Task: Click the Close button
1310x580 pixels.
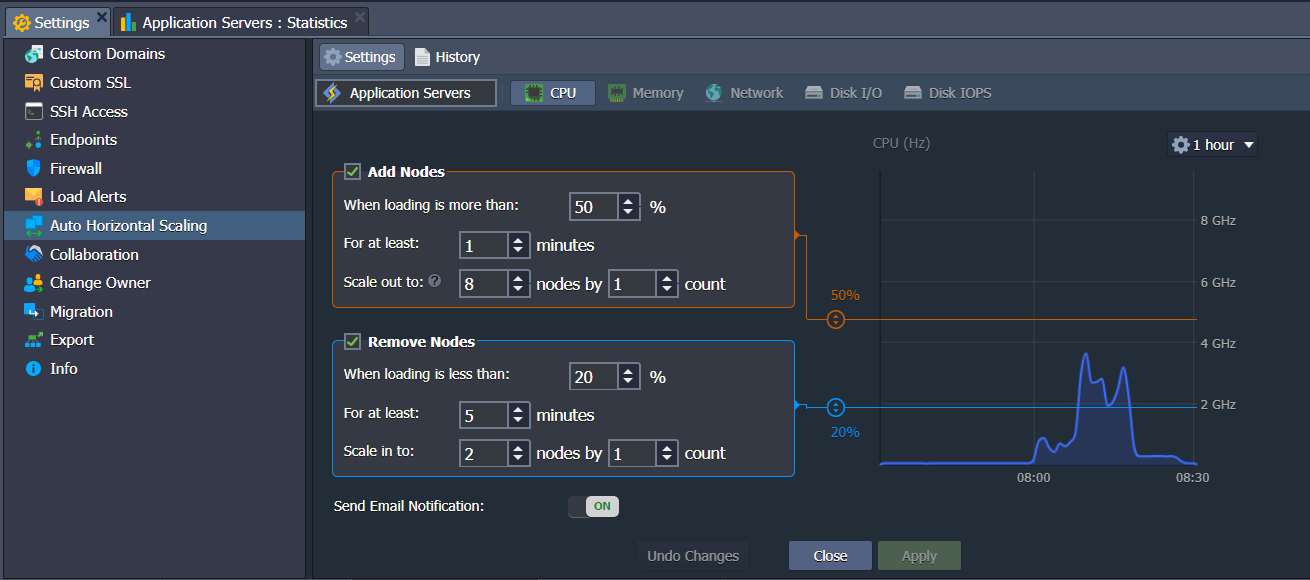Action: click(830, 556)
